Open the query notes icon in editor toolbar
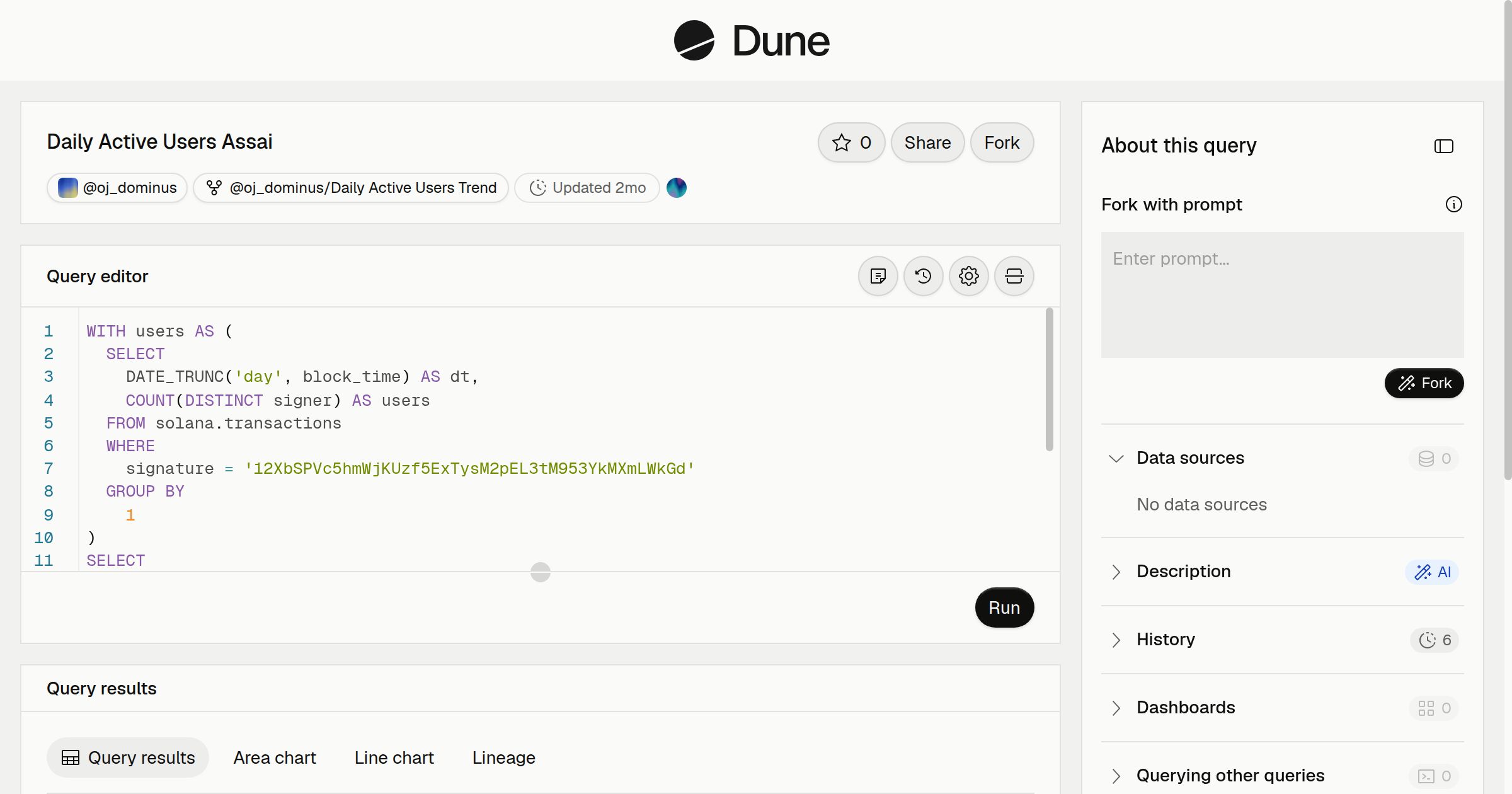Image resolution: width=1512 pixels, height=794 pixels. (x=878, y=276)
